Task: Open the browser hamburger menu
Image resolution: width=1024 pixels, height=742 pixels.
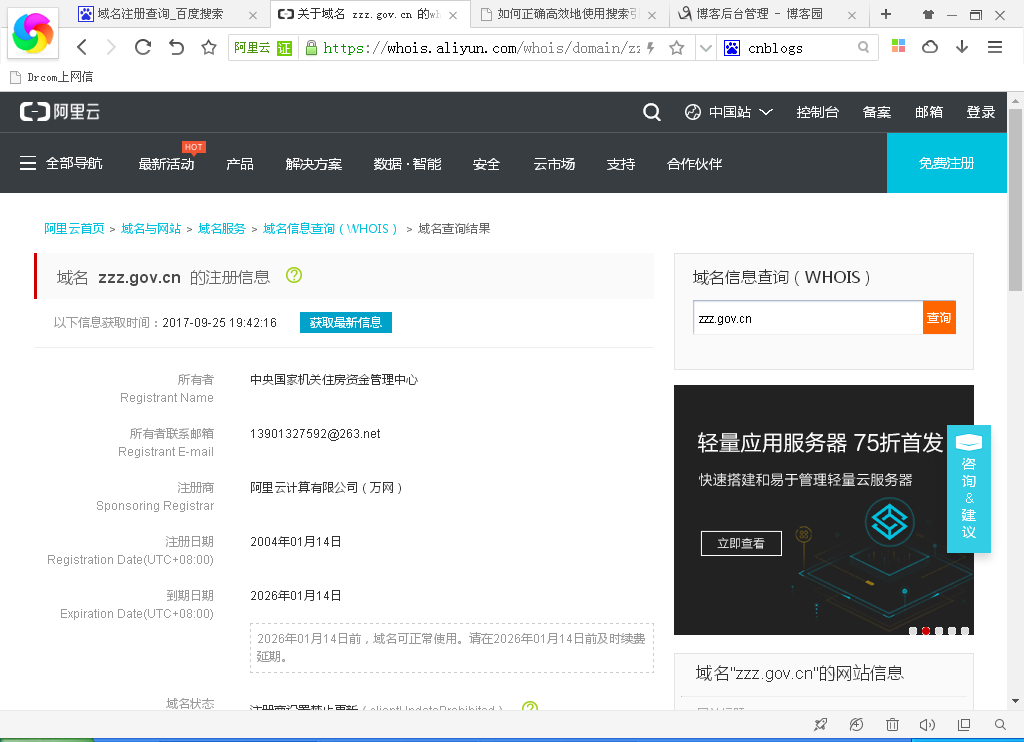Action: (x=995, y=46)
